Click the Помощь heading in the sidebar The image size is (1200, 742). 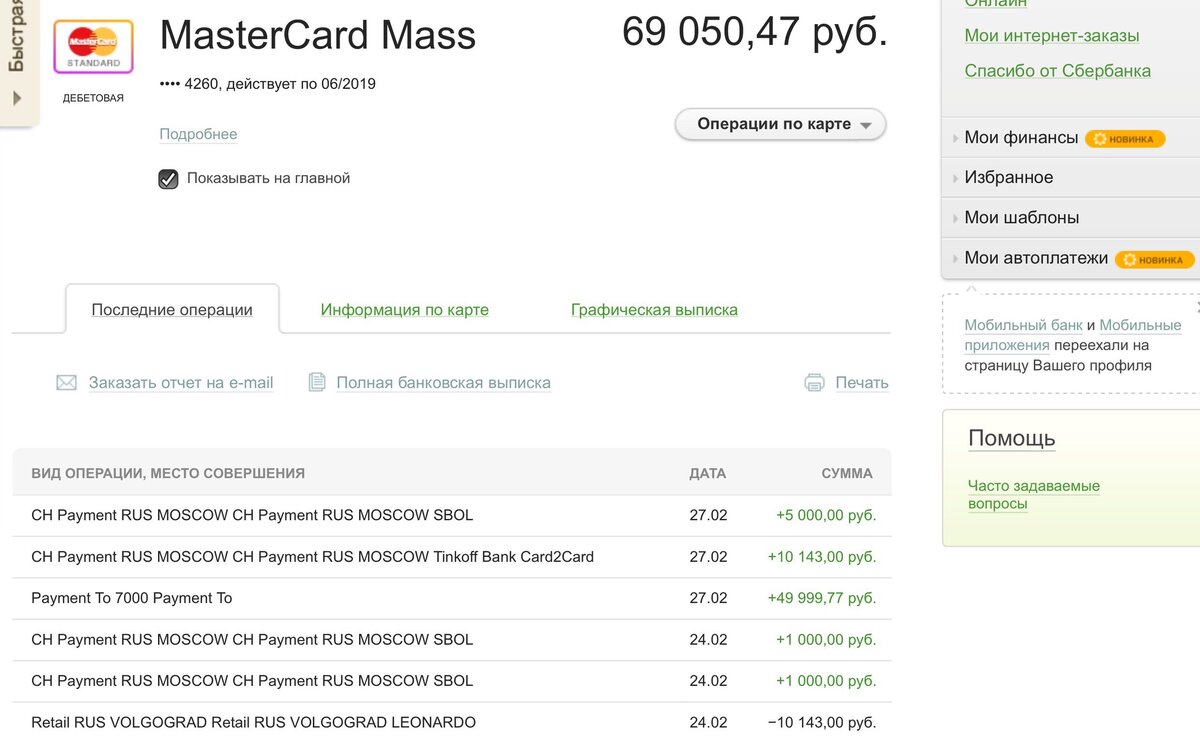pyautogui.click(x=1012, y=438)
